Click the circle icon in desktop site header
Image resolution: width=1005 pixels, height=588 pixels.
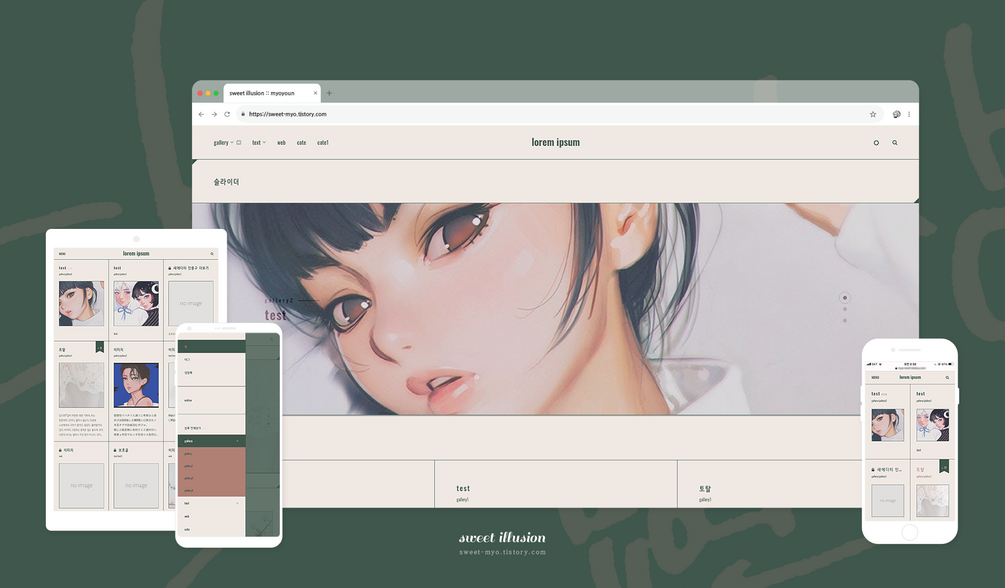[x=876, y=143]
